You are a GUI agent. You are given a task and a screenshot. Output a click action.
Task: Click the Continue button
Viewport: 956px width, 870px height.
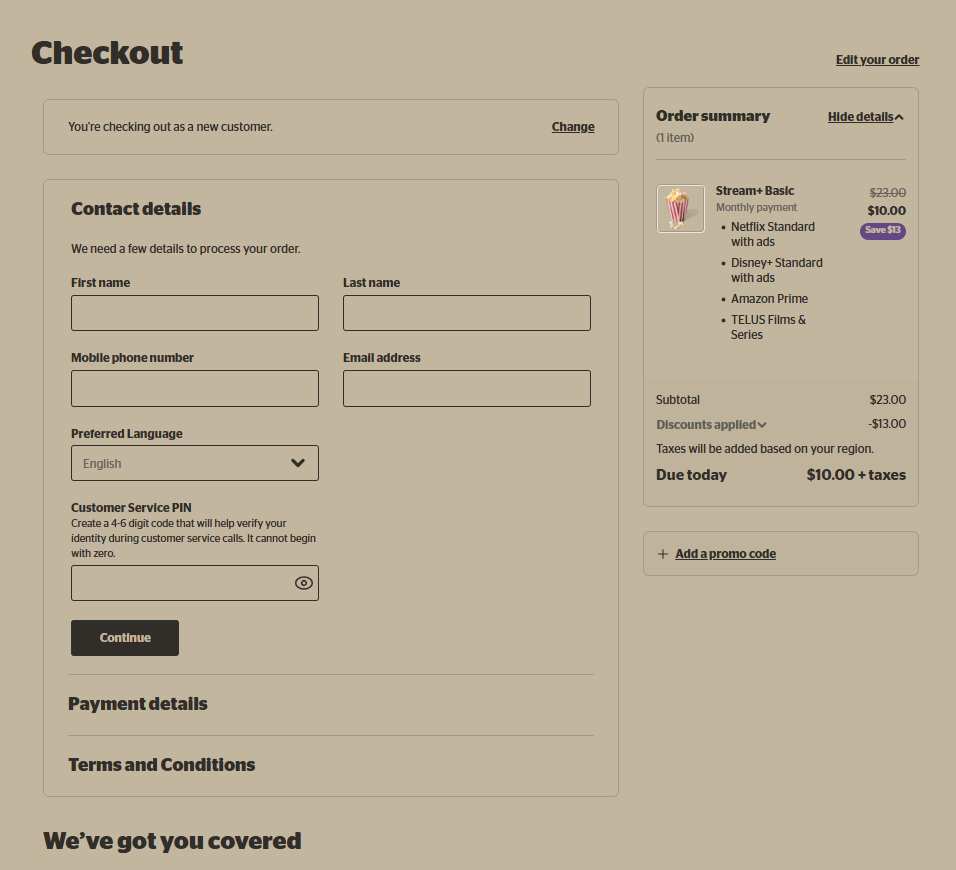[125, 638]
